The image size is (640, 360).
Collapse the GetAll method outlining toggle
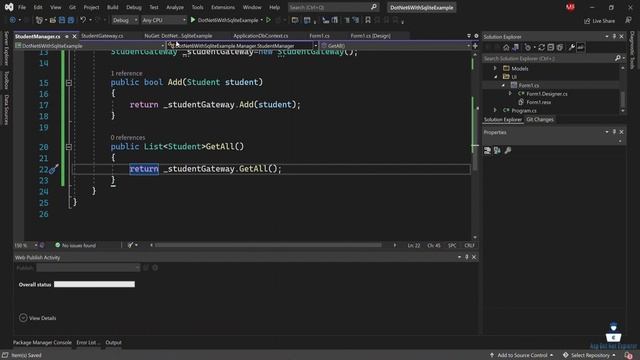tap(69, 147)
